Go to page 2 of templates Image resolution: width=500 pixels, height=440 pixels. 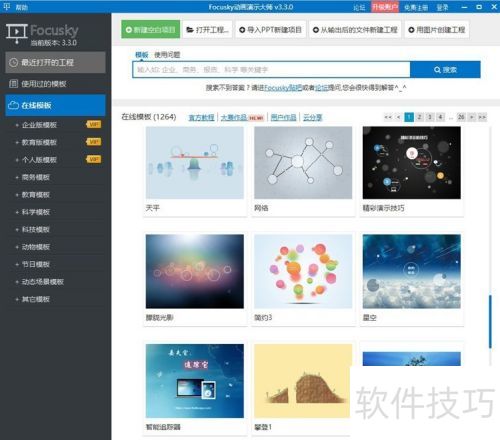(419, 117)
